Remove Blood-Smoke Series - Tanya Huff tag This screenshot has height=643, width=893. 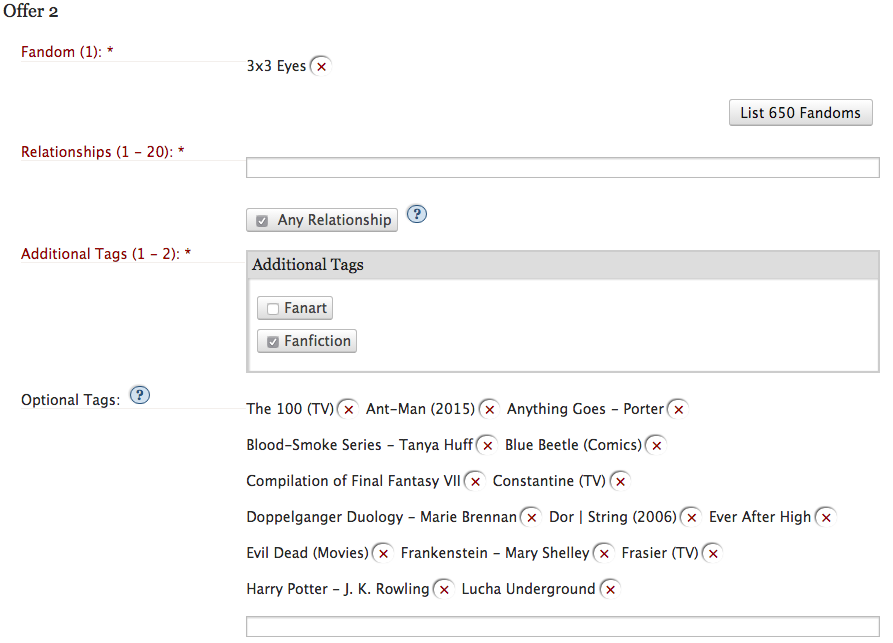[x=488, y=445]
